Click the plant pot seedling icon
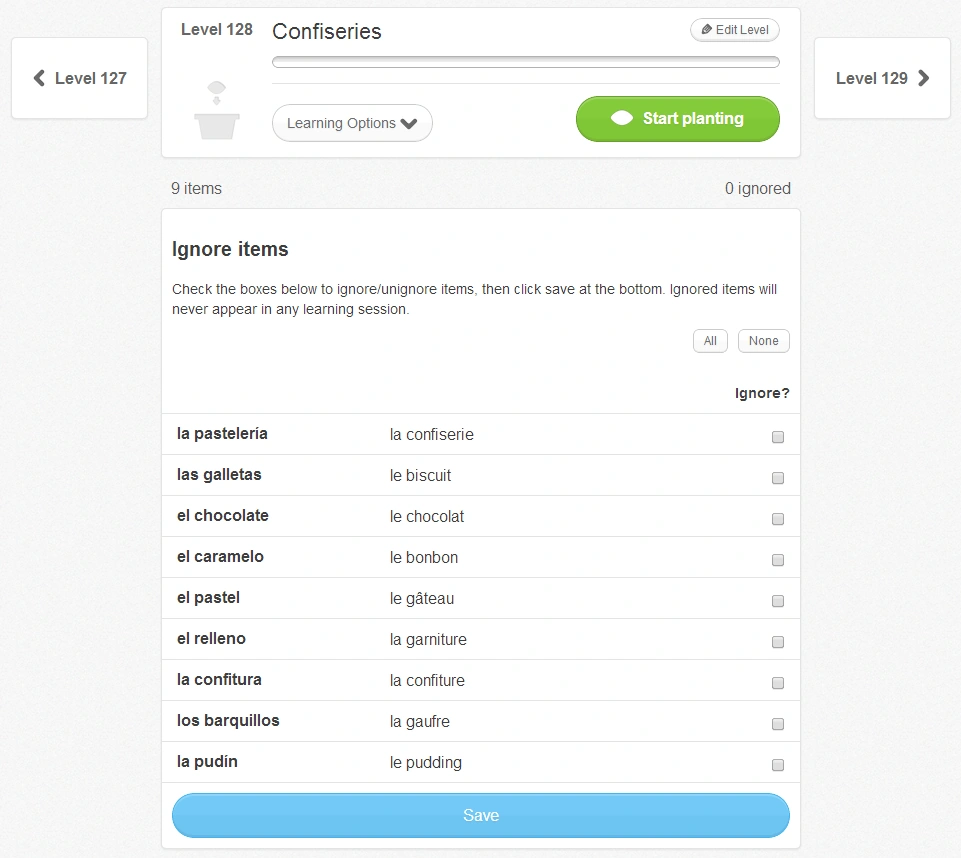The image size is (961, 858). pos(217,110)
